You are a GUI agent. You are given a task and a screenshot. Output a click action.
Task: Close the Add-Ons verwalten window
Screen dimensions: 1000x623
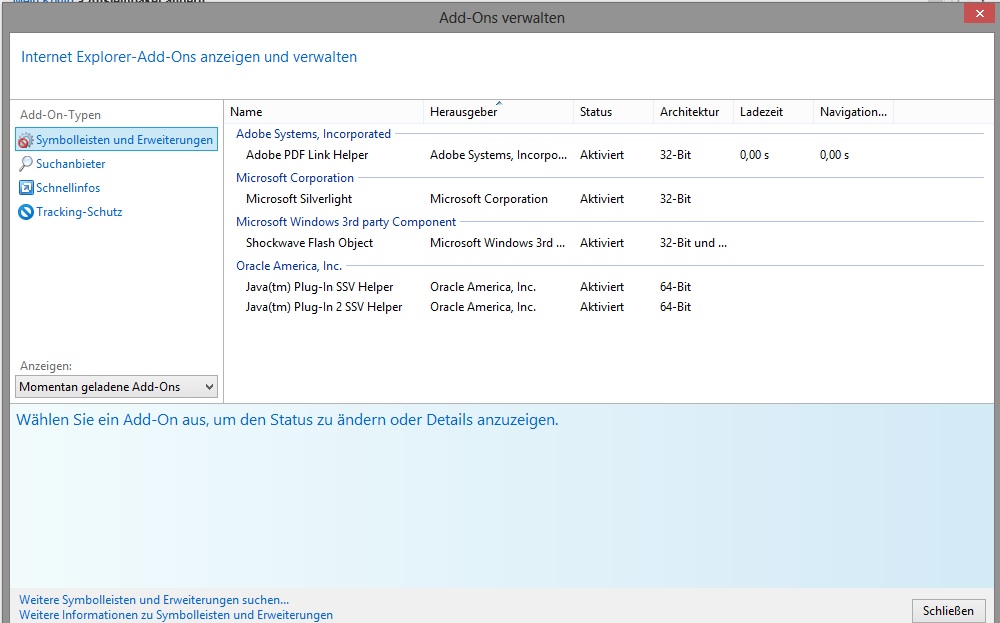[980, 13]
